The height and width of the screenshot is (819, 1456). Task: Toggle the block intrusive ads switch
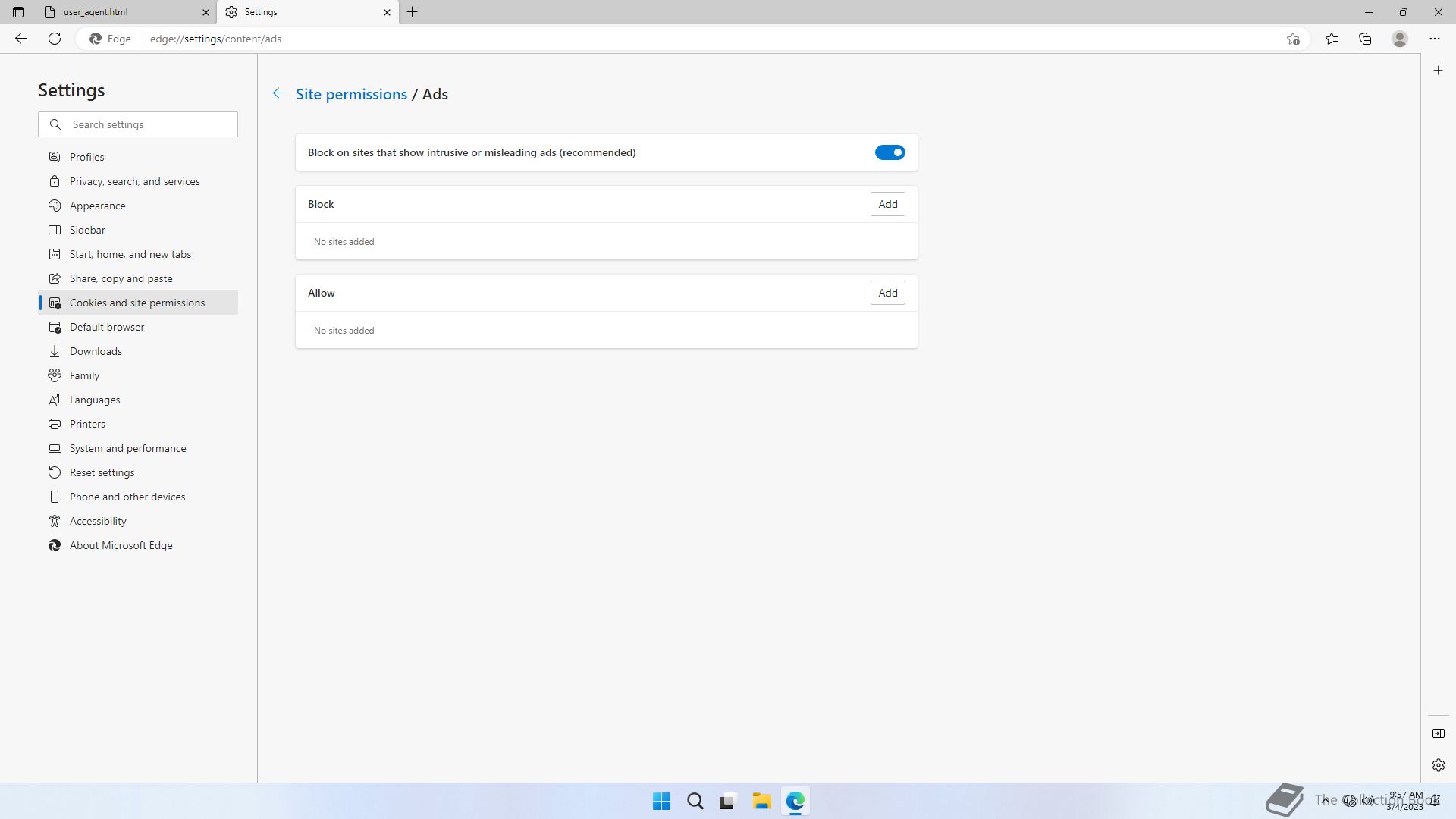tap(890, 152)
